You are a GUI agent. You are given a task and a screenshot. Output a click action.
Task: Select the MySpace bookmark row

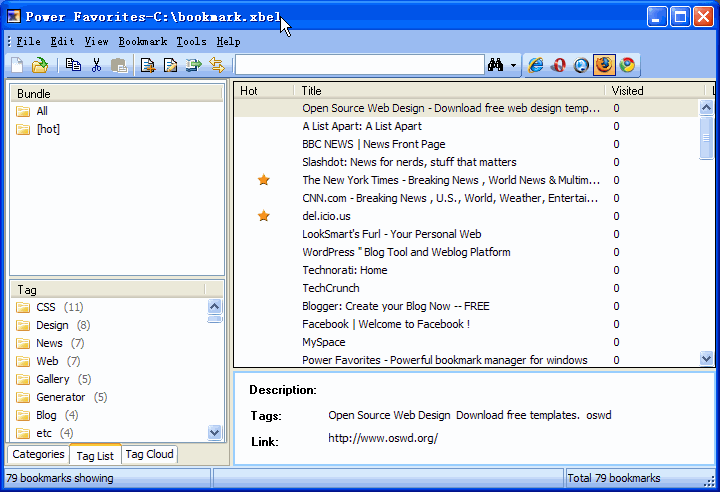pos(466,342)
